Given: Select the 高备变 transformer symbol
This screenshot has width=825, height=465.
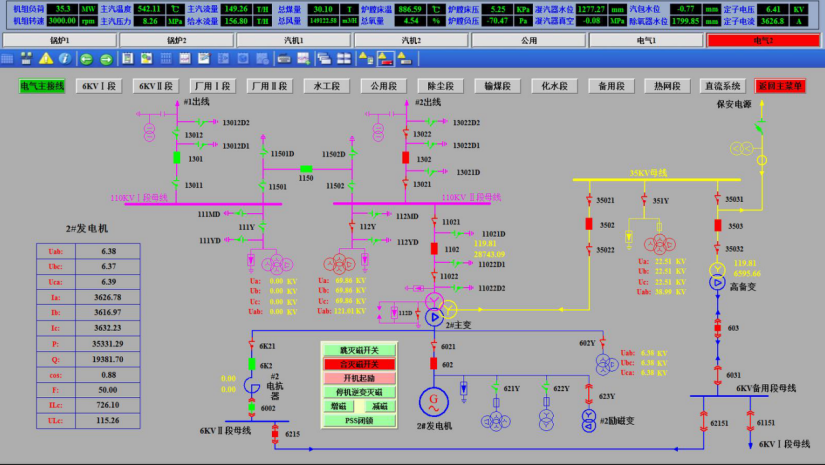Looking at the screenshot, I should (x=717, y=283).
